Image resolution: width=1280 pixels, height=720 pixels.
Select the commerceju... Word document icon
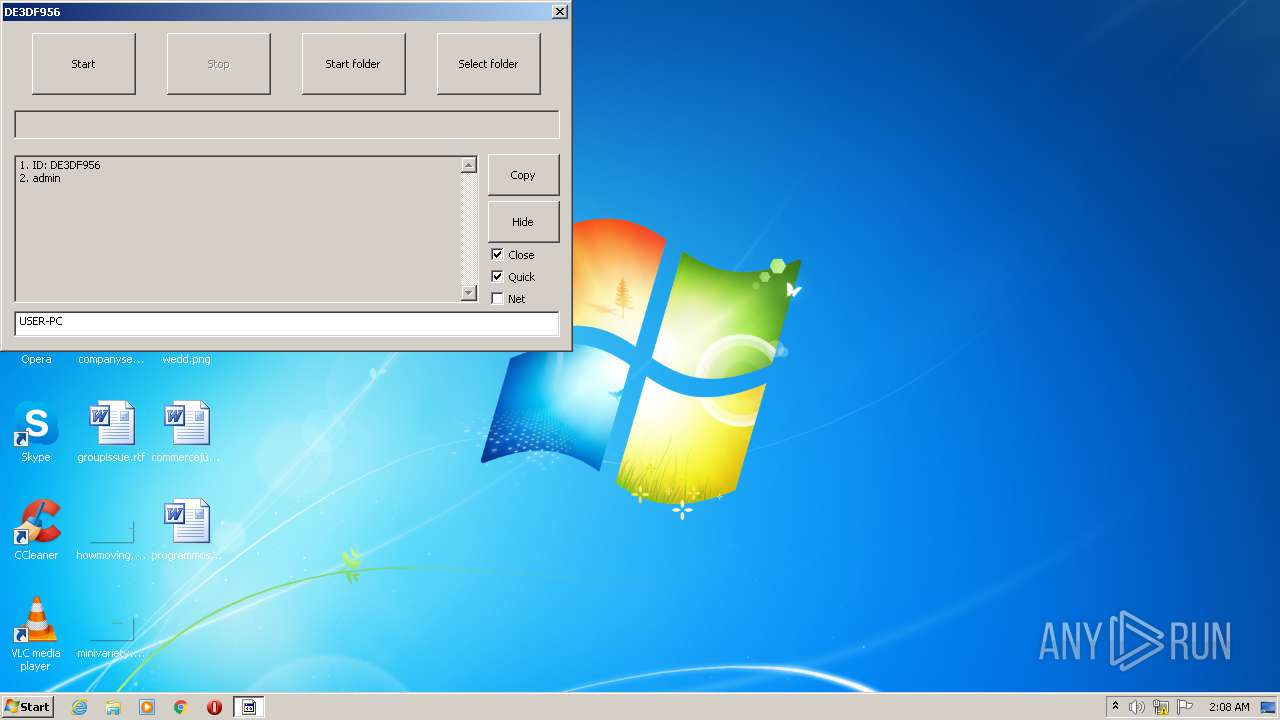coord(187,432)
